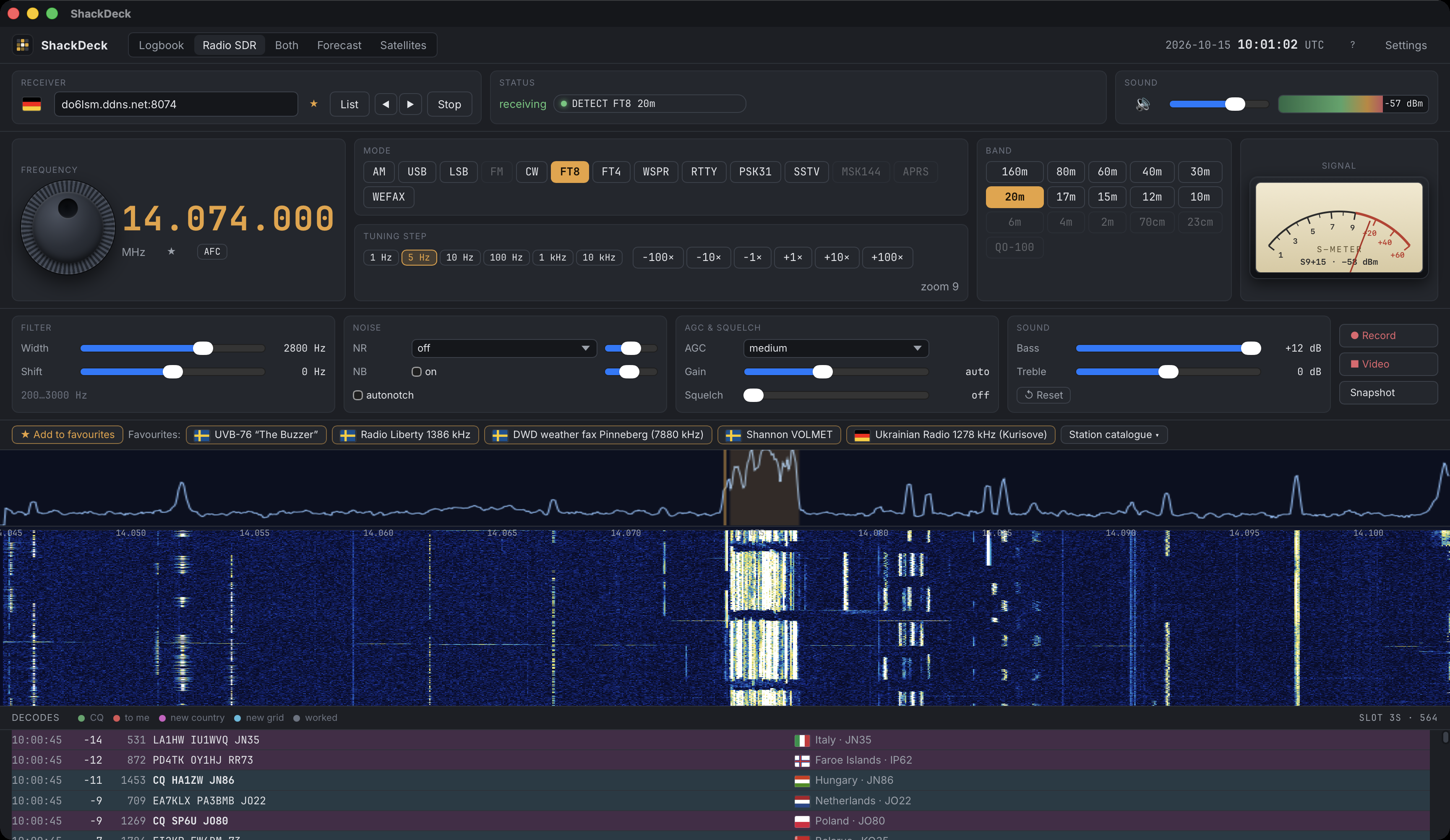Click the Squelch slider handle
Viewport: 1450px width, 840px height.
point(753,395)
